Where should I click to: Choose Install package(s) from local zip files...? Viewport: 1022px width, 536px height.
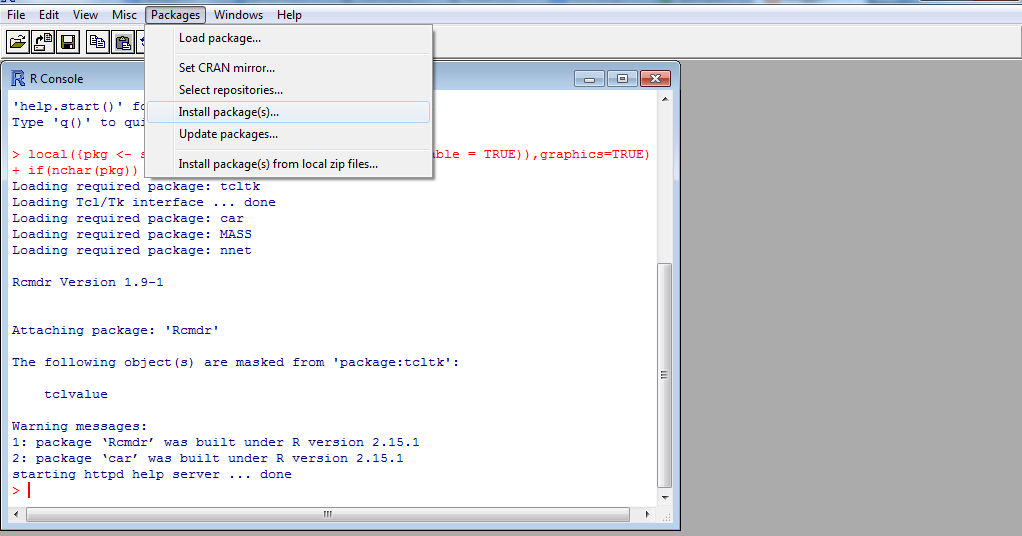tap(288, 164)
